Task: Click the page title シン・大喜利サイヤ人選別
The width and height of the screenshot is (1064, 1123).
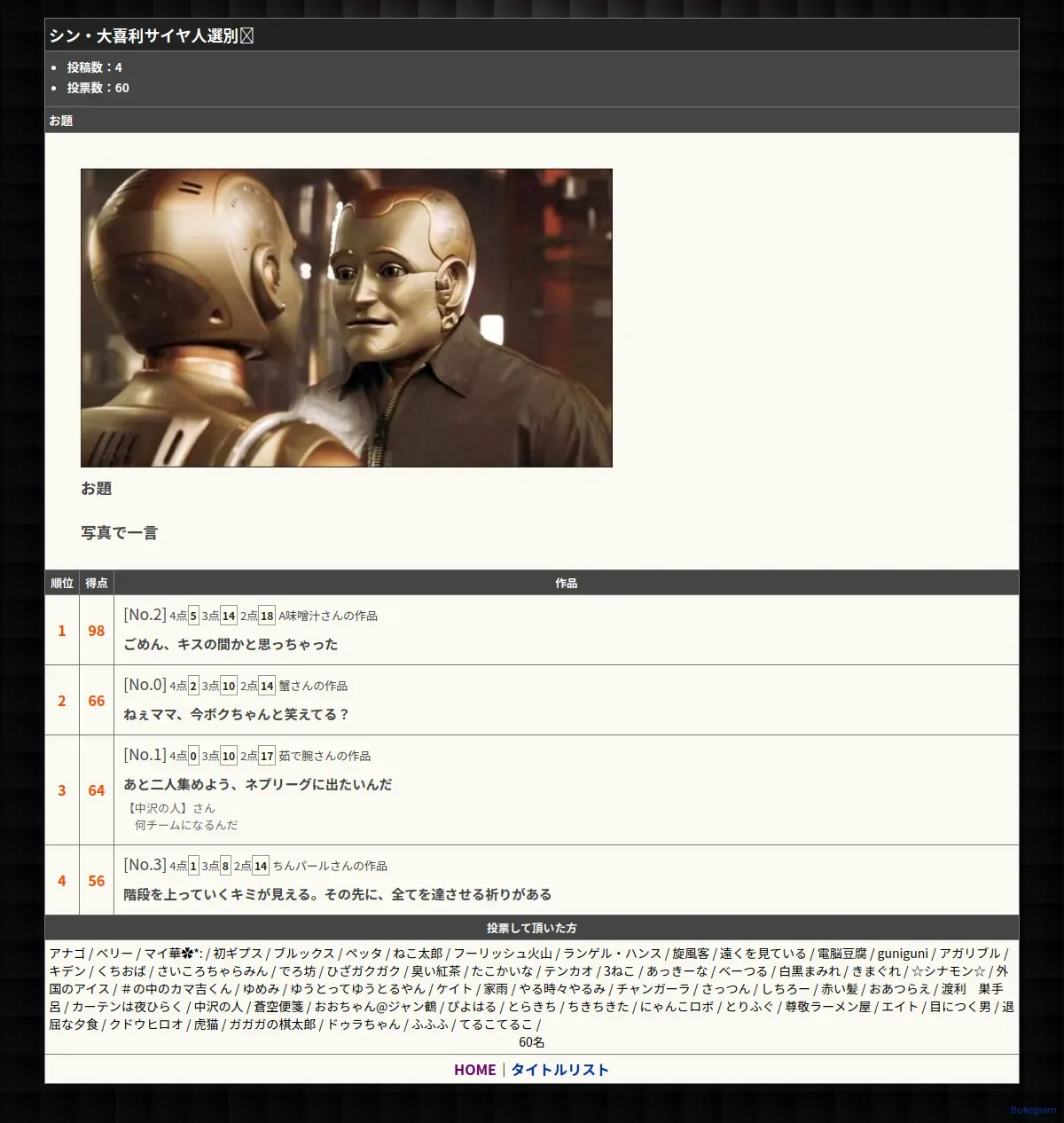Action: click(151, 35)
